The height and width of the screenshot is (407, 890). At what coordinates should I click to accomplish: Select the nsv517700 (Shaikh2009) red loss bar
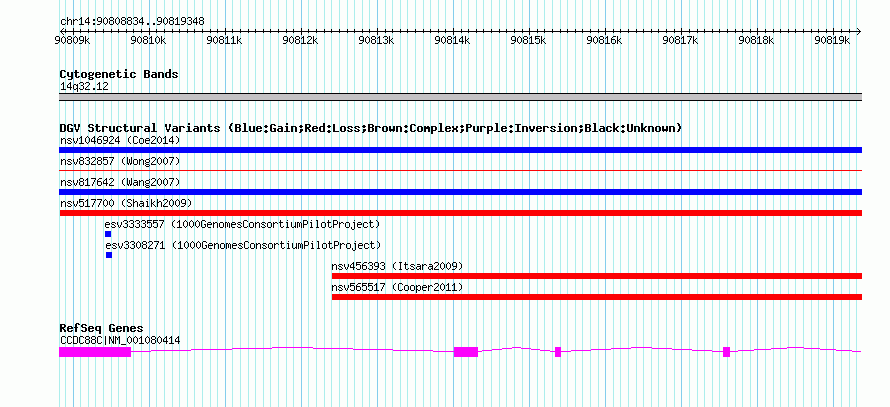click(460, 213)
